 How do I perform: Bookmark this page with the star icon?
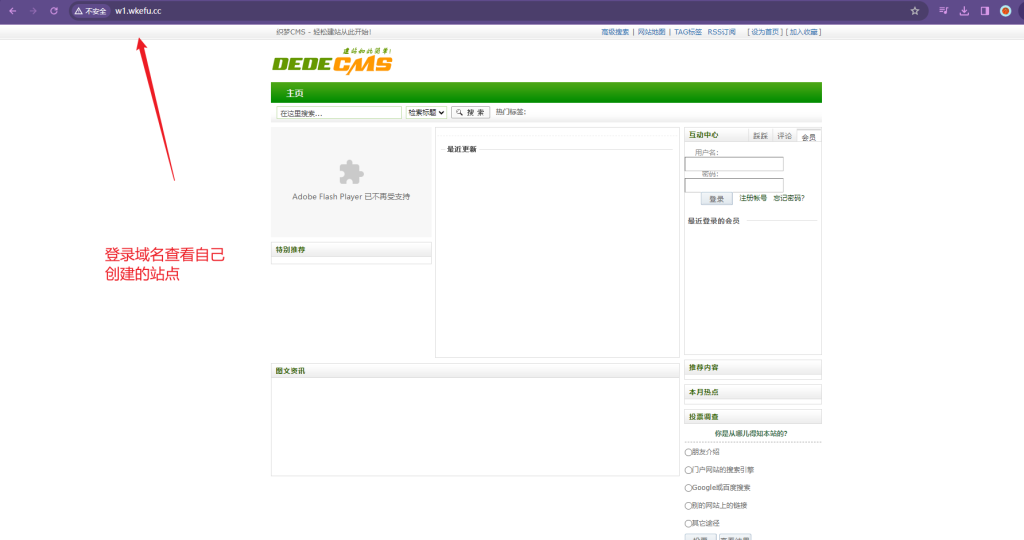point(914,11)
